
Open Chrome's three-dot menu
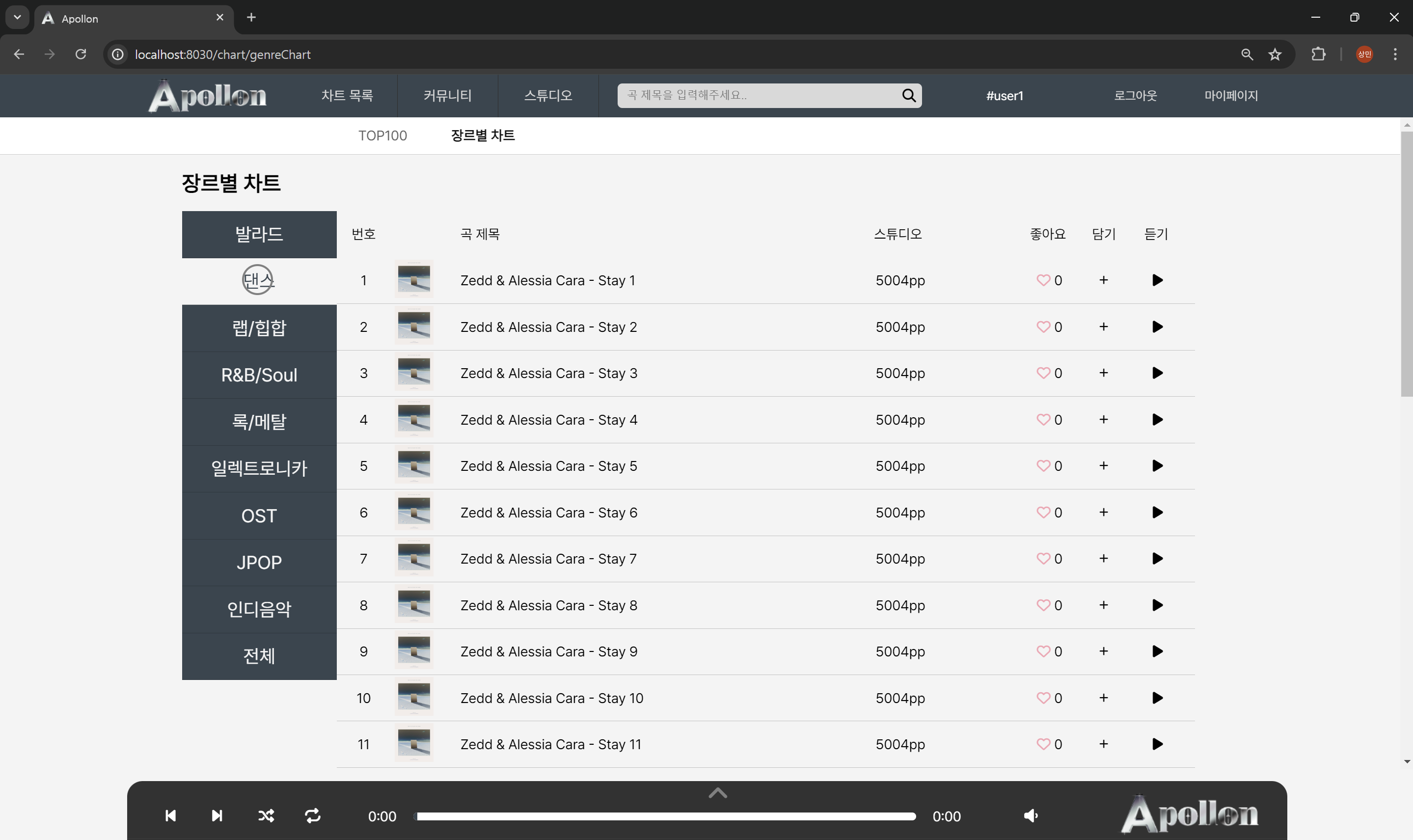(1395, 54)
